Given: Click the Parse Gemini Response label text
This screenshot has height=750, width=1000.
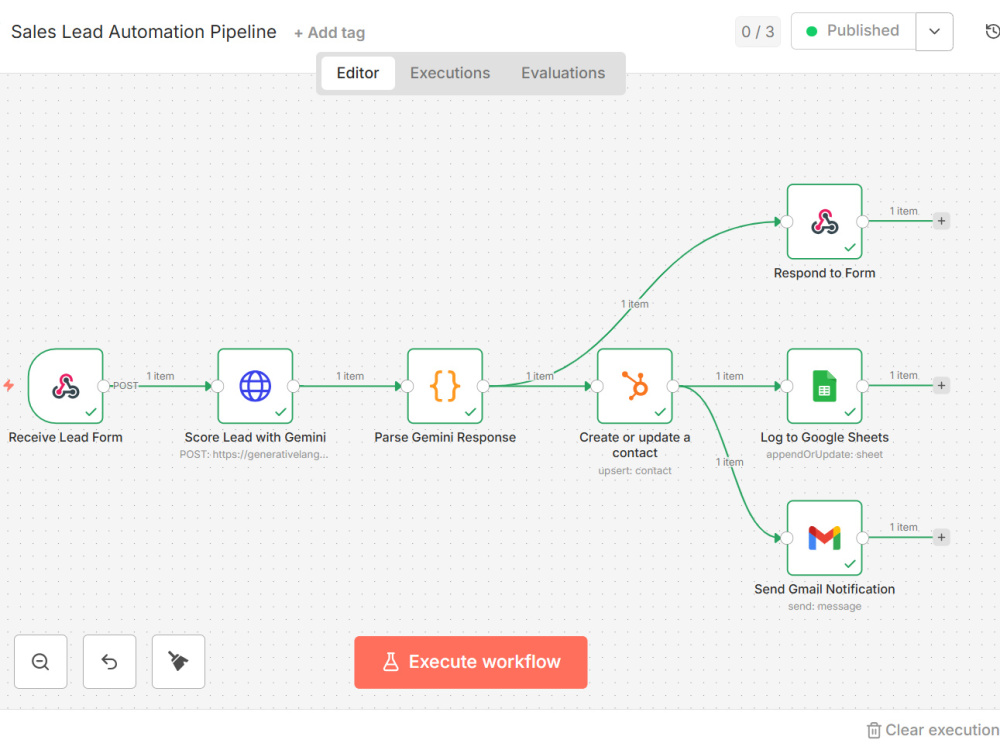Looking at the screenshot, I should [x=445, y=438].
